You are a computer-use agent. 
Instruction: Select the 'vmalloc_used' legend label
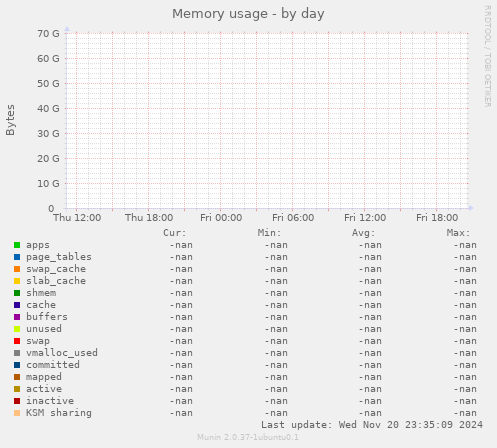(62, 353)
